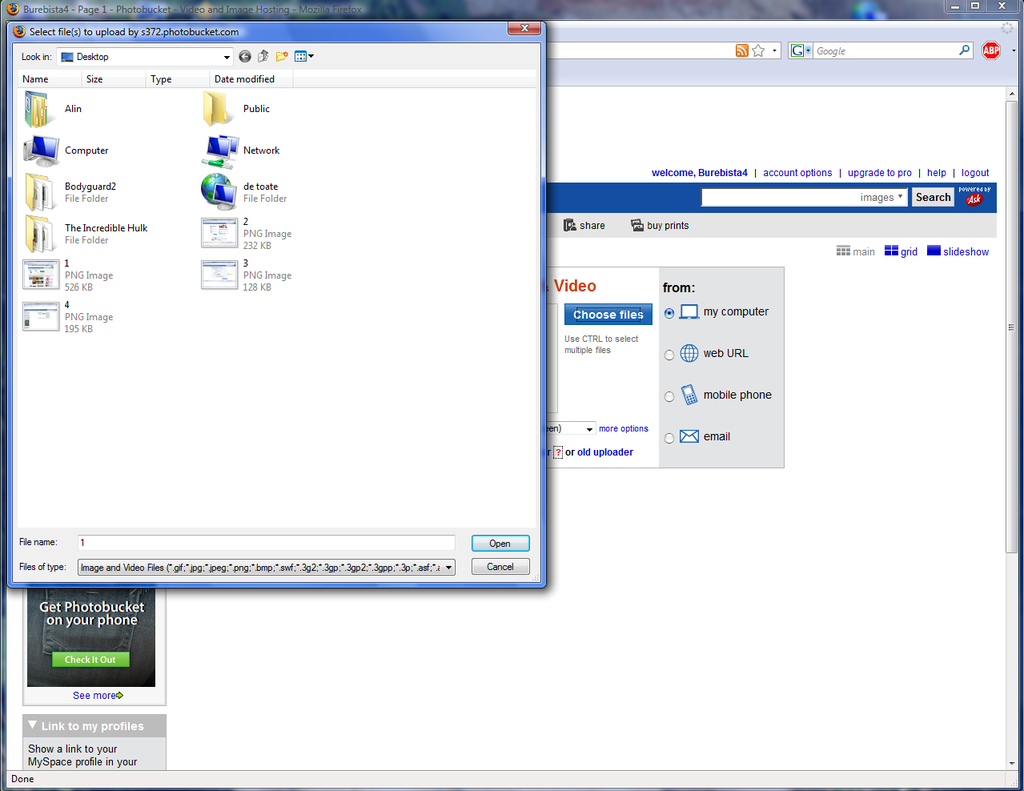Select the 'web URL' radio button
Screen dimensions: 1024x791
tap(669, 355)
